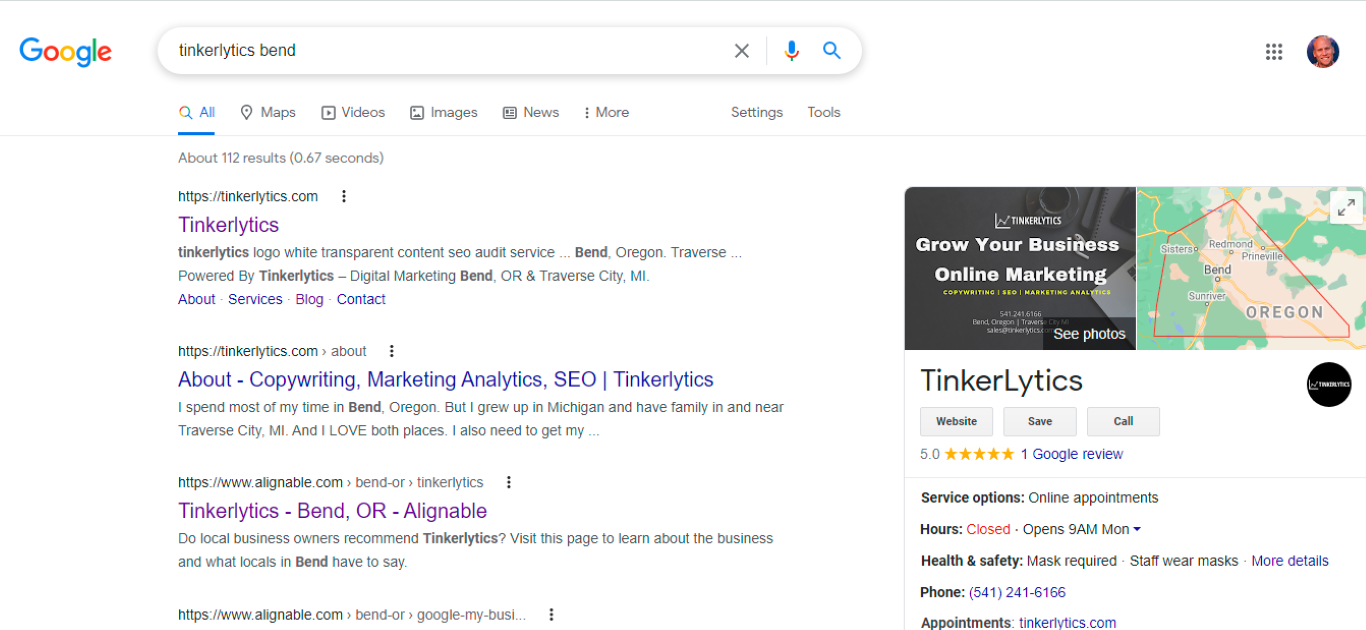Call TinkerLytics using the Call button
Viewport: 1366px width, 630px height.
(x=1123, y=421)
